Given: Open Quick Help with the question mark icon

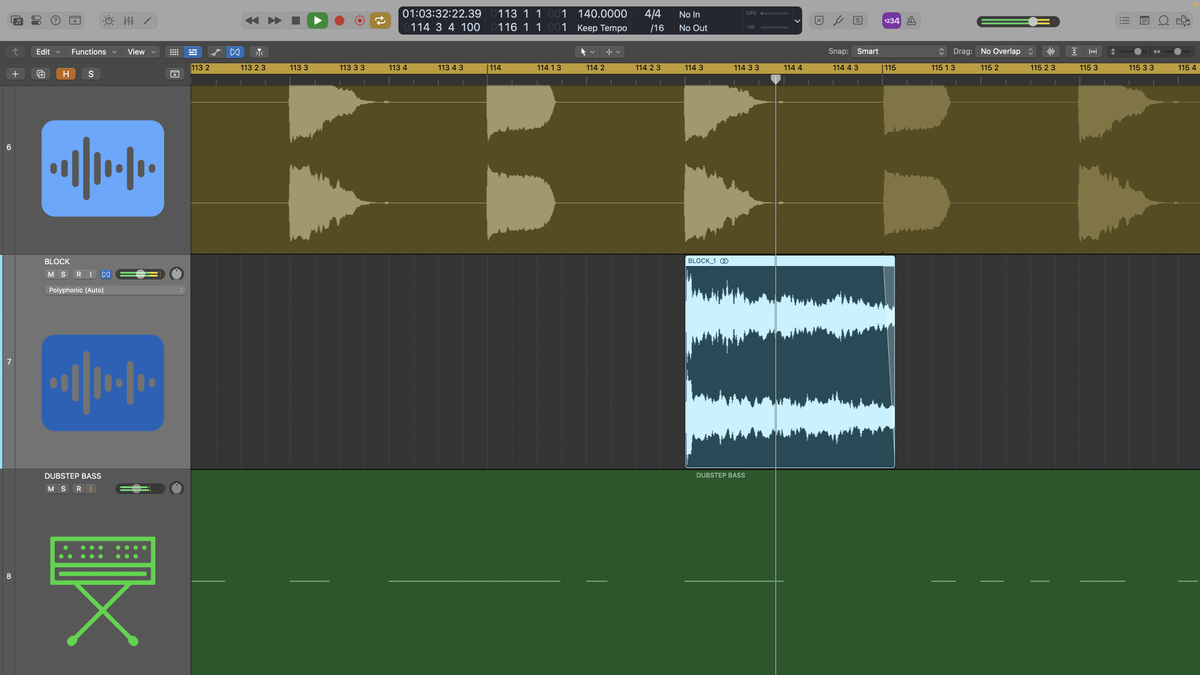Looking at the screenshot, I should [56, 20].
